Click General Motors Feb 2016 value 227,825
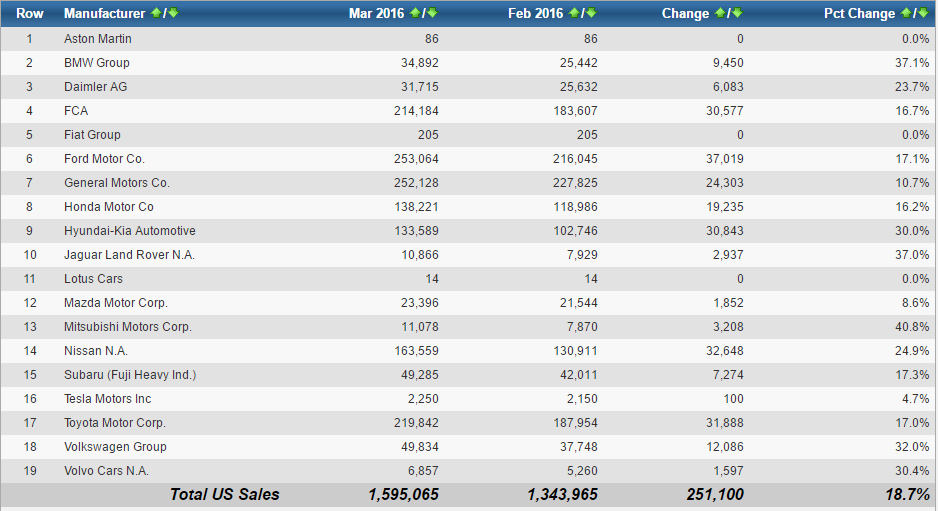This screenshot has height=511, width=938. click(575, 182)
